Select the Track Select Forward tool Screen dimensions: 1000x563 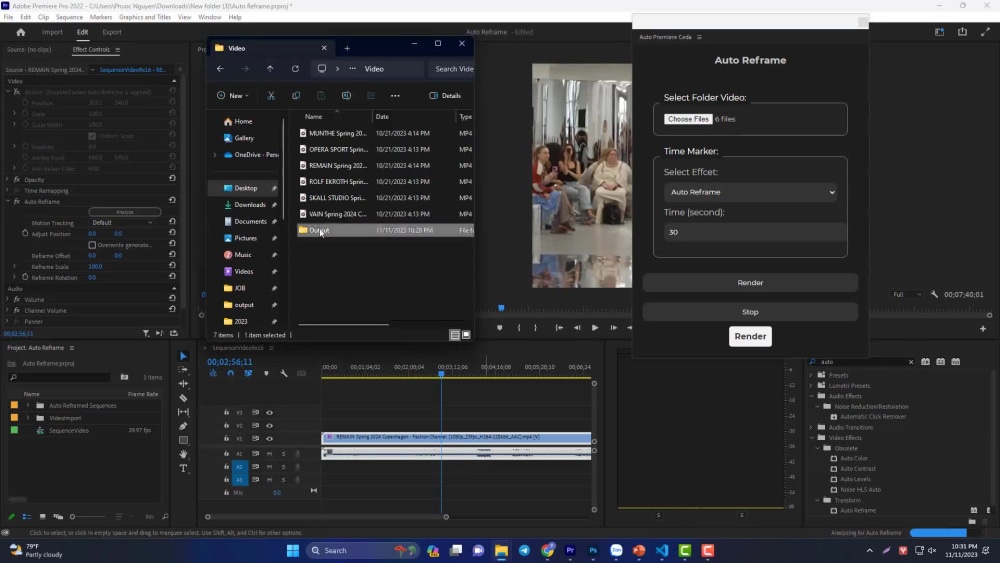184,370
